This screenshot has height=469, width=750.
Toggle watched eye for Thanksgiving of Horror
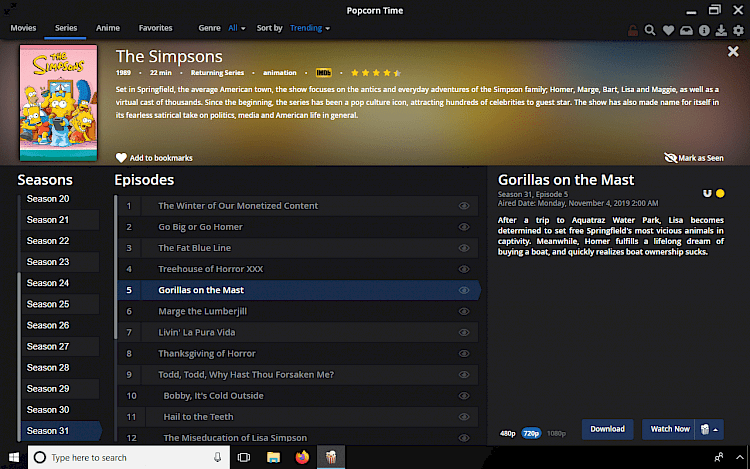click(x=464, y=354)
